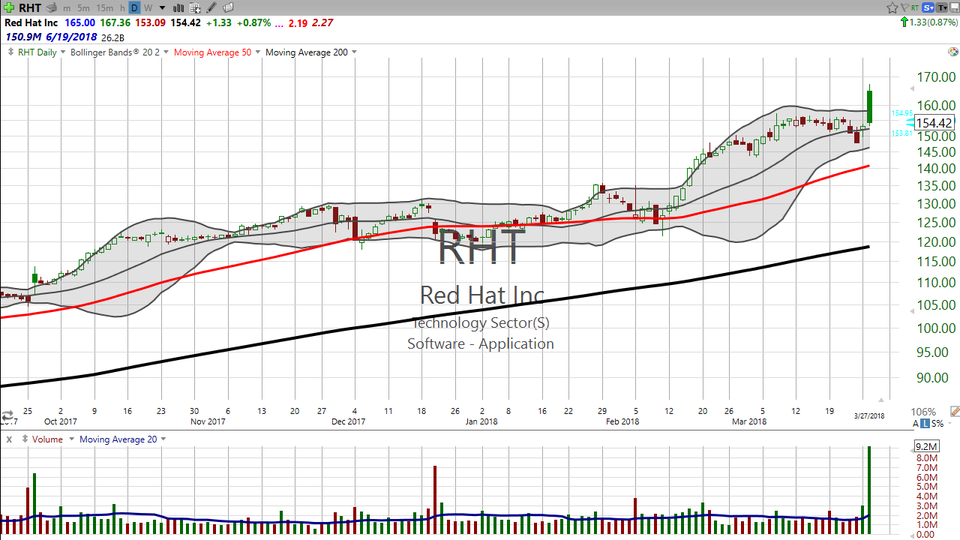
Task: Open the color palette settings icon
Action: click(953, 51)
